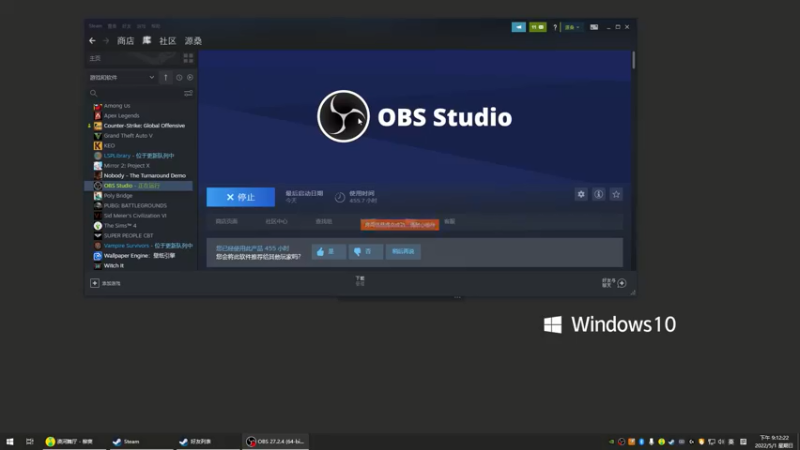Screen dimensions: 800x450
Task: Choose thumbs down not recommended button
Action: coord(365,252)
